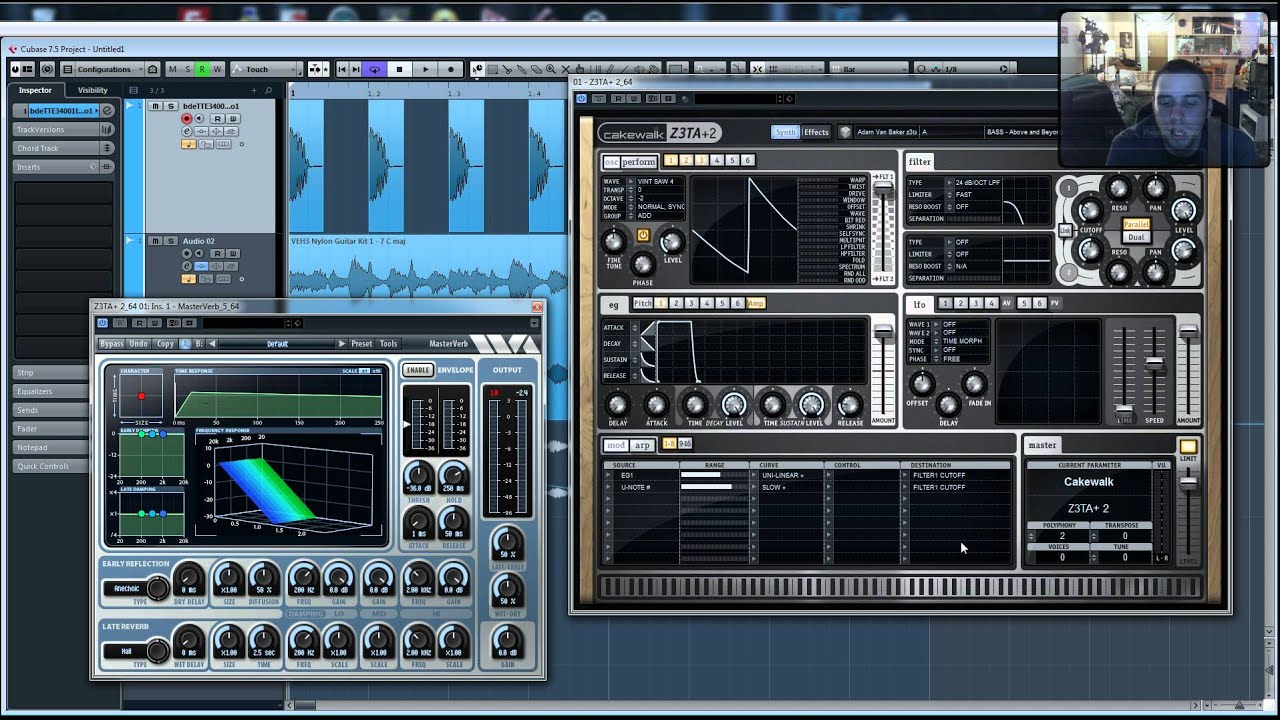Open the MasterVerb Tools menu
Screen dimensions: 1280x720
click(x=388, y=344)
